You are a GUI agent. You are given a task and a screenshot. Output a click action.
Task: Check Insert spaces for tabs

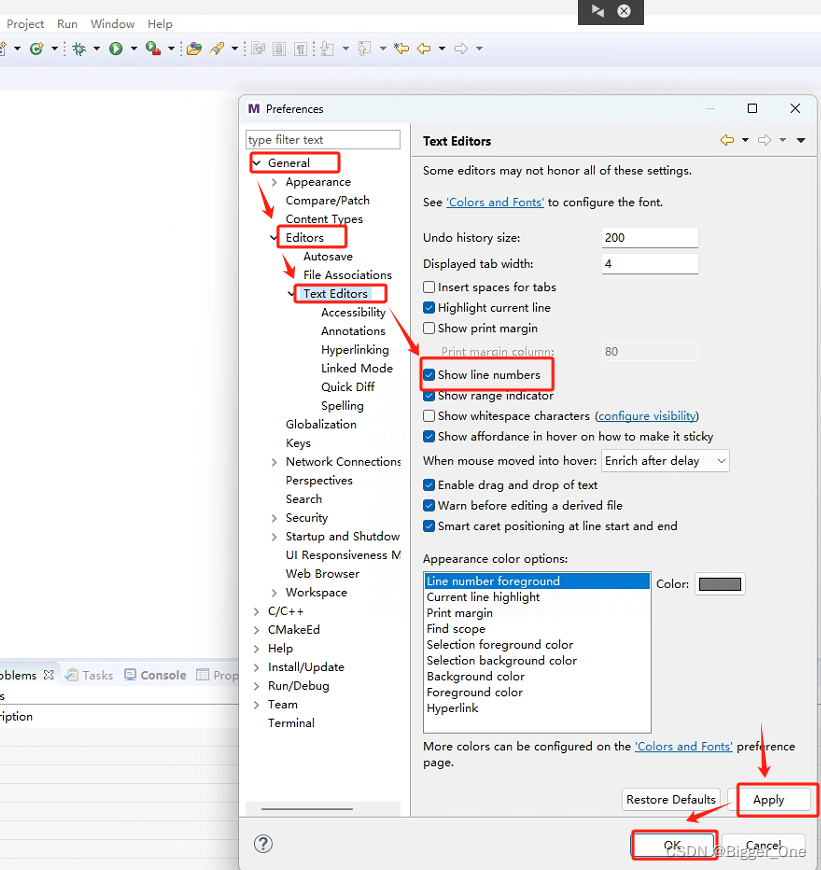429,287
